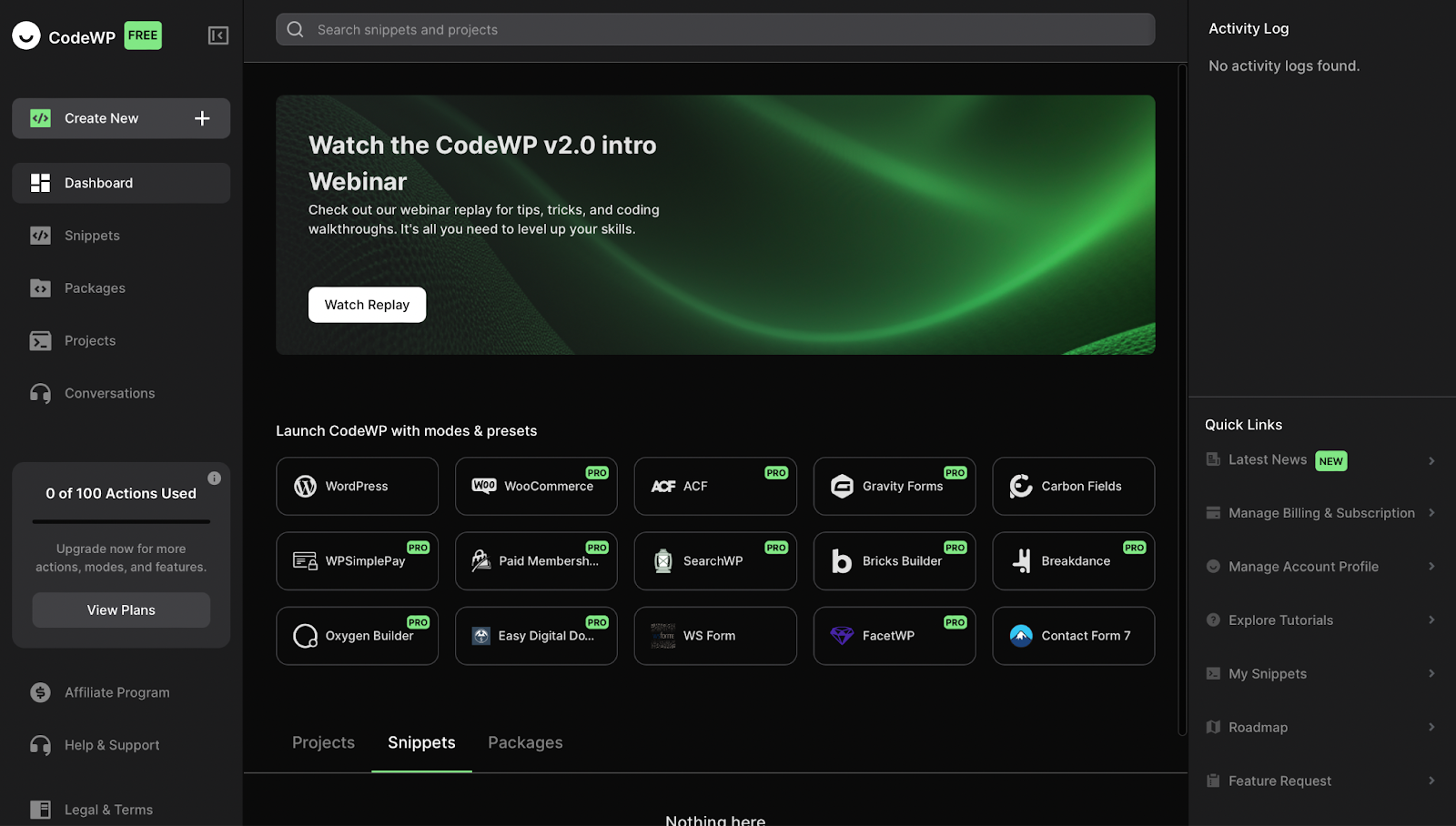Click the Easy Digital Downloads icon
Image resolution: width=1456 pixels, height=826 pixels.
(481, 636)
